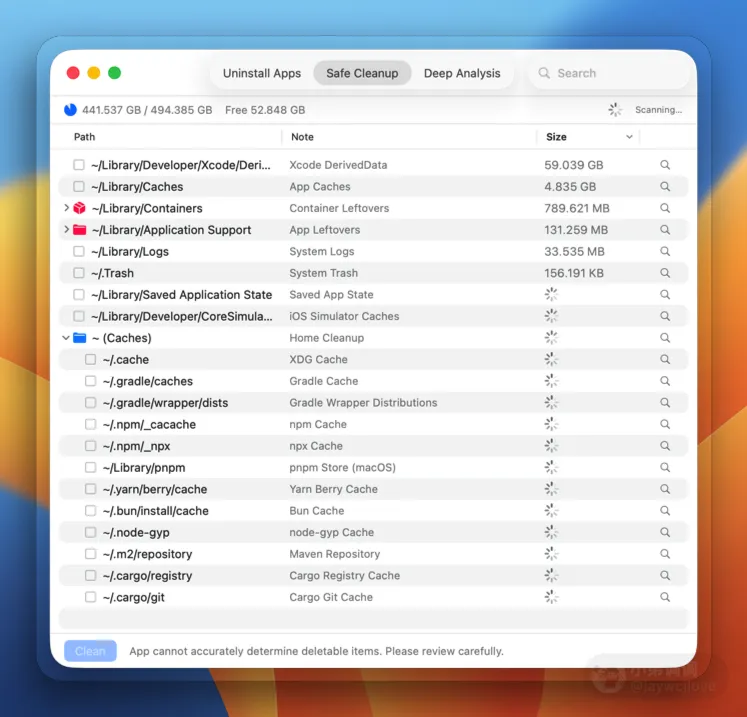The image size is (747, 717).
Task: Enable the ~/.Trash checkbox
Action: tap(79, 273)
